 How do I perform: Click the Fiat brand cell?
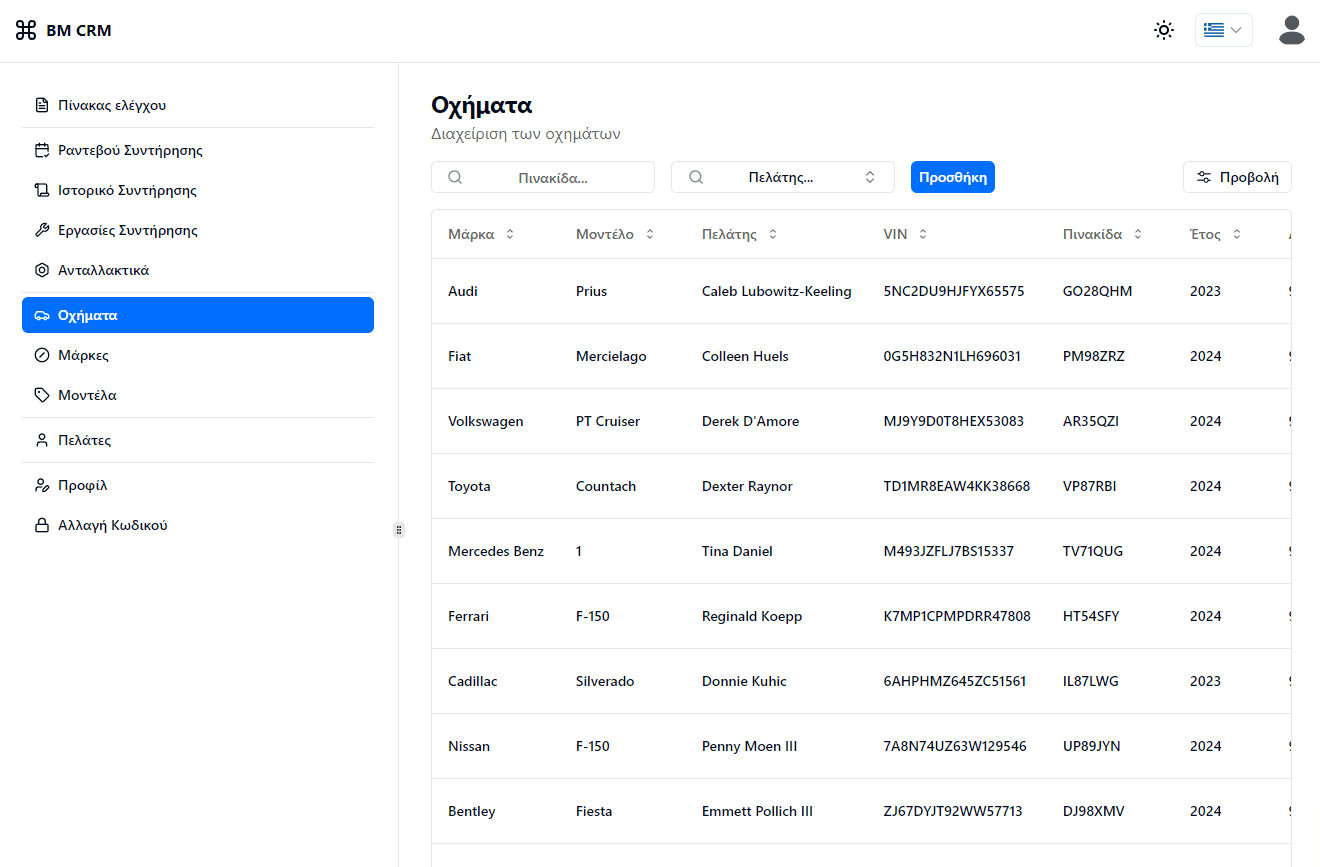pyautogui.click(x=460, y=356)
